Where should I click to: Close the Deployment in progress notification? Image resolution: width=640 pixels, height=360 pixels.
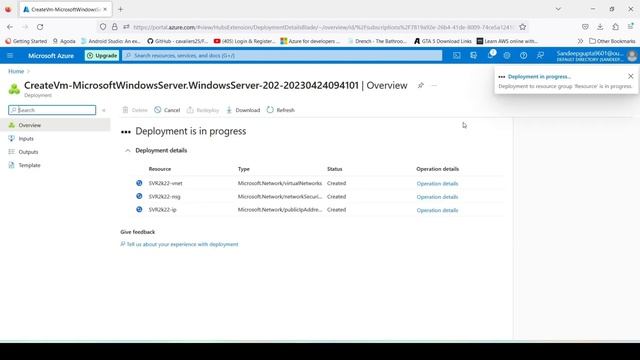(x=631, y=76)
